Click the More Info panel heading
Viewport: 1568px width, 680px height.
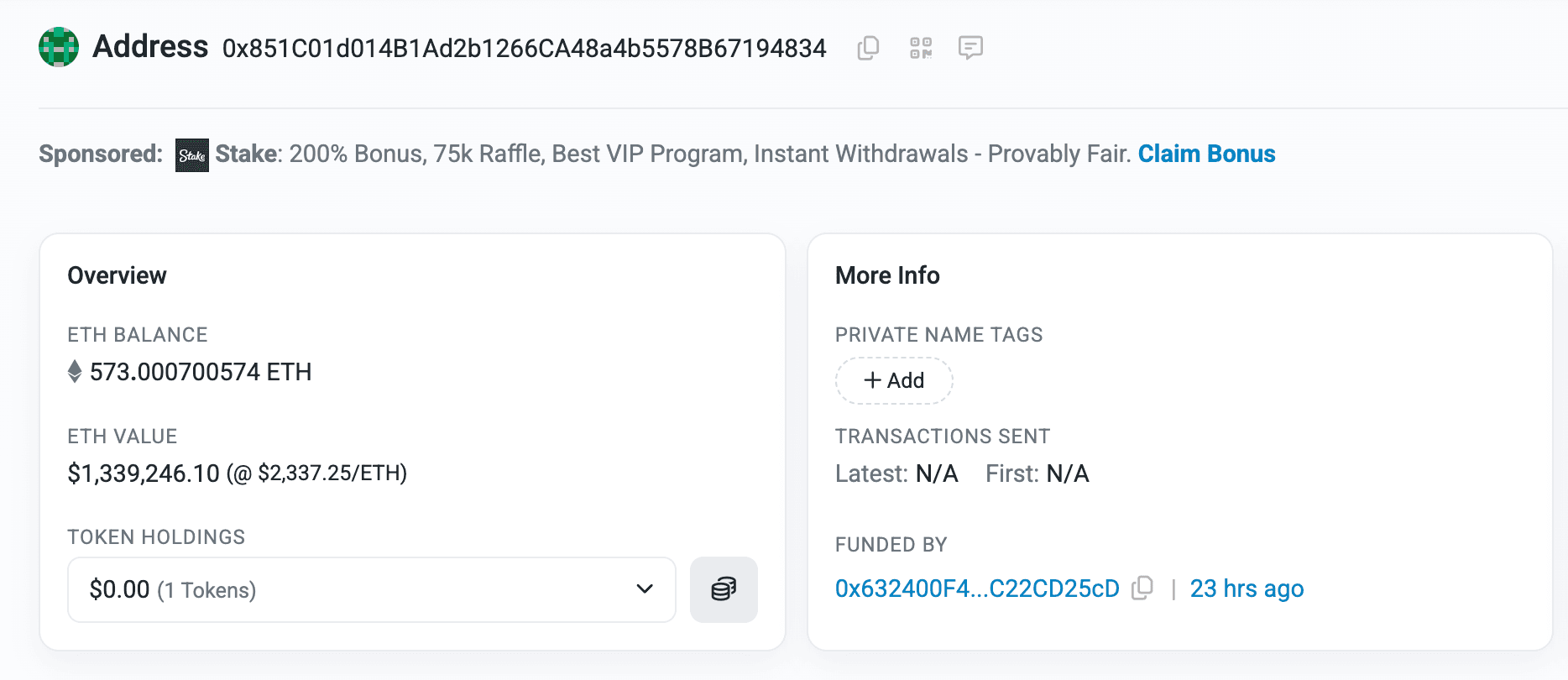pyautogui.click(x=886, y=275)
